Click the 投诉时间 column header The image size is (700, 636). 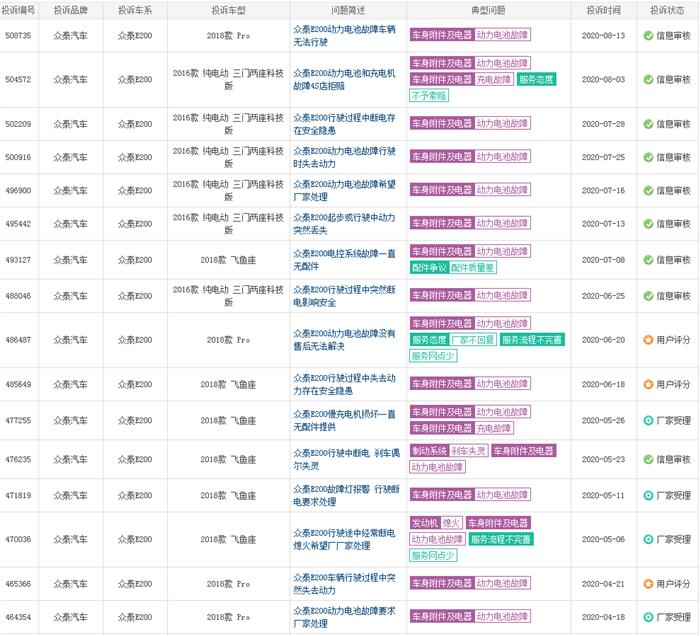603,10
